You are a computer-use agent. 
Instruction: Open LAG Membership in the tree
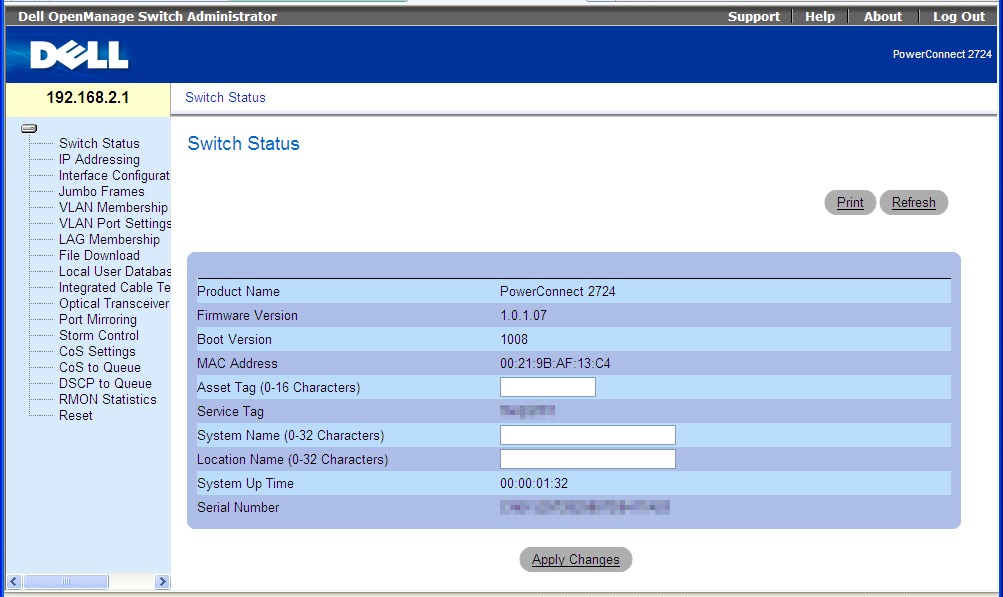(x=109, y=239)
